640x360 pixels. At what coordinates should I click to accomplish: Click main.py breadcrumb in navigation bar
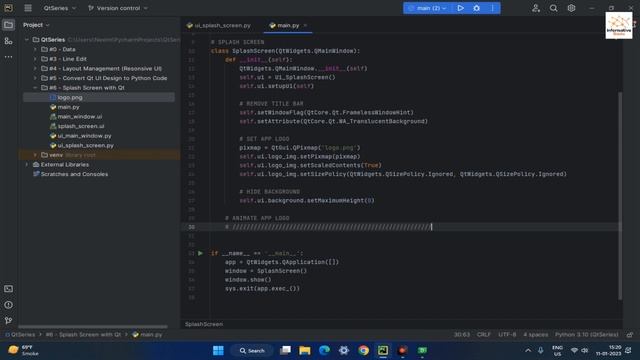147,335
